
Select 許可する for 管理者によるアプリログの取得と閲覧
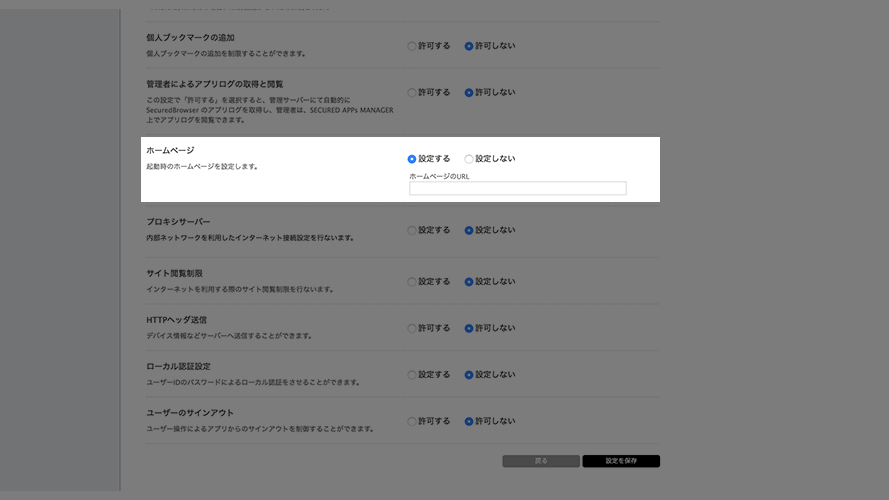pos(412,93)
